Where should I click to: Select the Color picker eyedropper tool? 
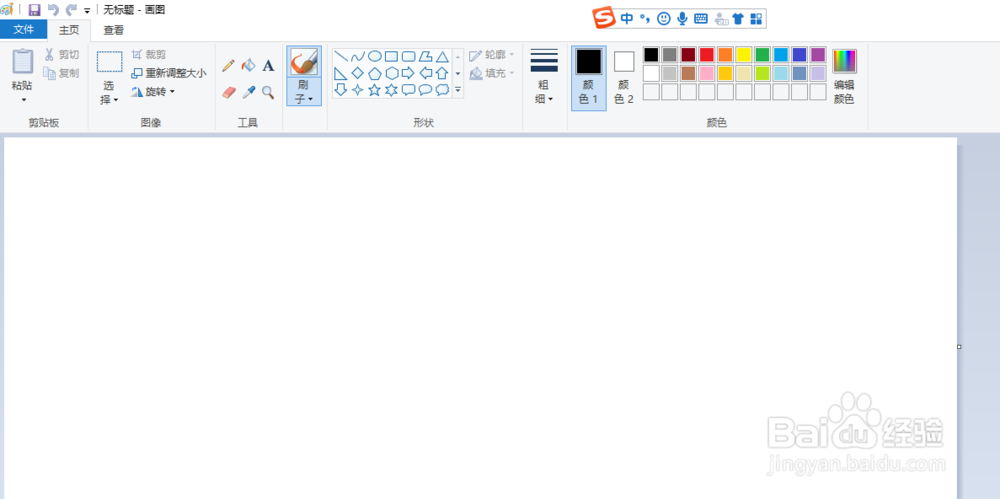pos(248,93)
